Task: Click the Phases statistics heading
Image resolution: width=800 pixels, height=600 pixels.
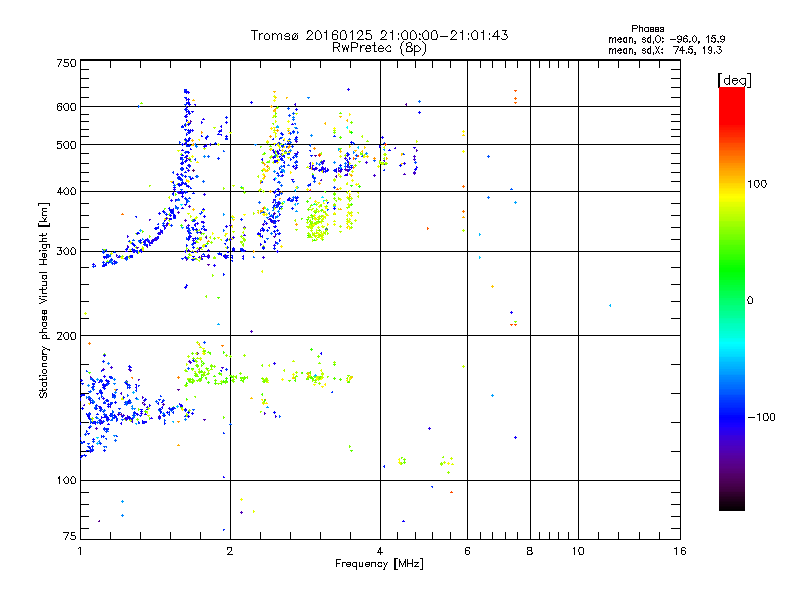Action: (647, 29)
